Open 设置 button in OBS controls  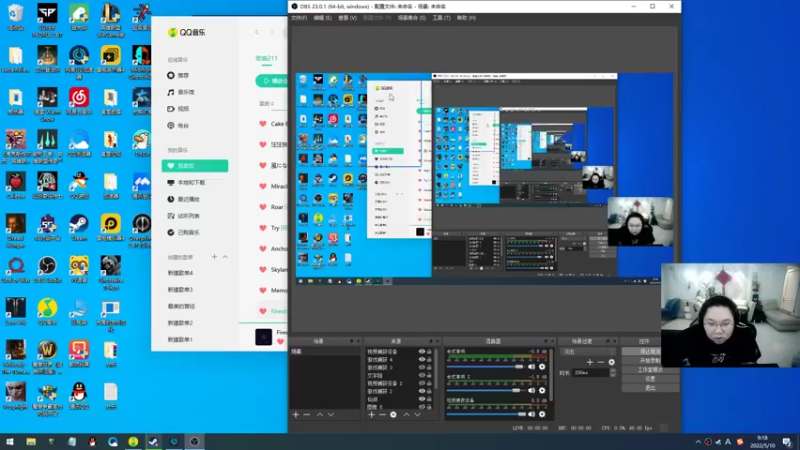pyautogui.click(x=650, y=379)
